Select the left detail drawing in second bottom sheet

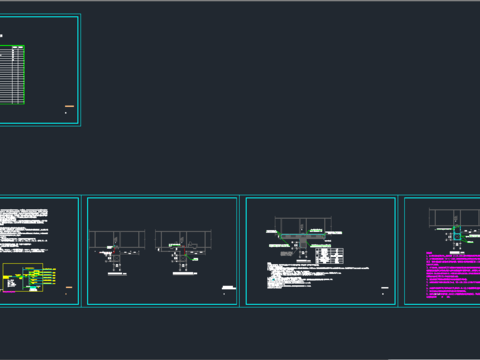point(117,252)
